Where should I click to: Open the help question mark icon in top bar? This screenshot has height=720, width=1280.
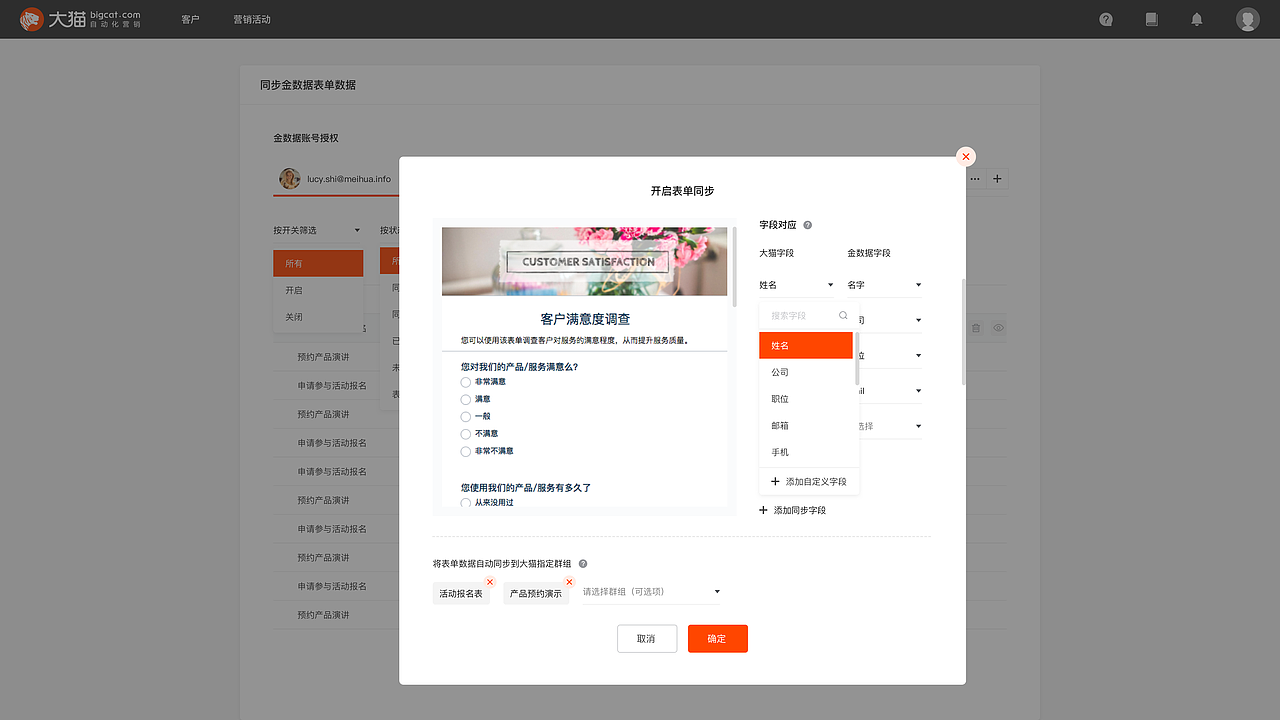1106,19
